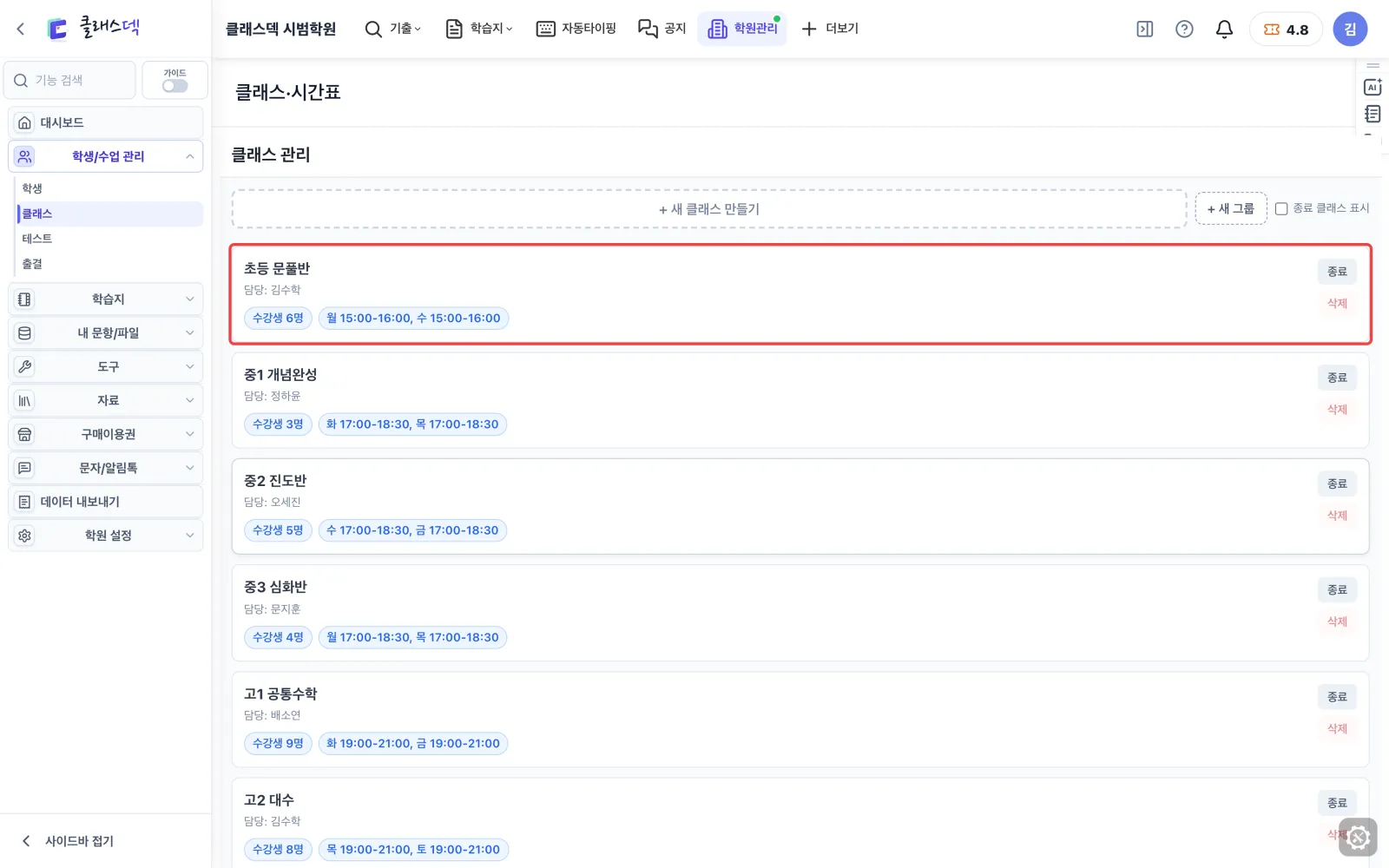Open the 더보기 plus menu

pyautogui.click(x=830, y=29)
